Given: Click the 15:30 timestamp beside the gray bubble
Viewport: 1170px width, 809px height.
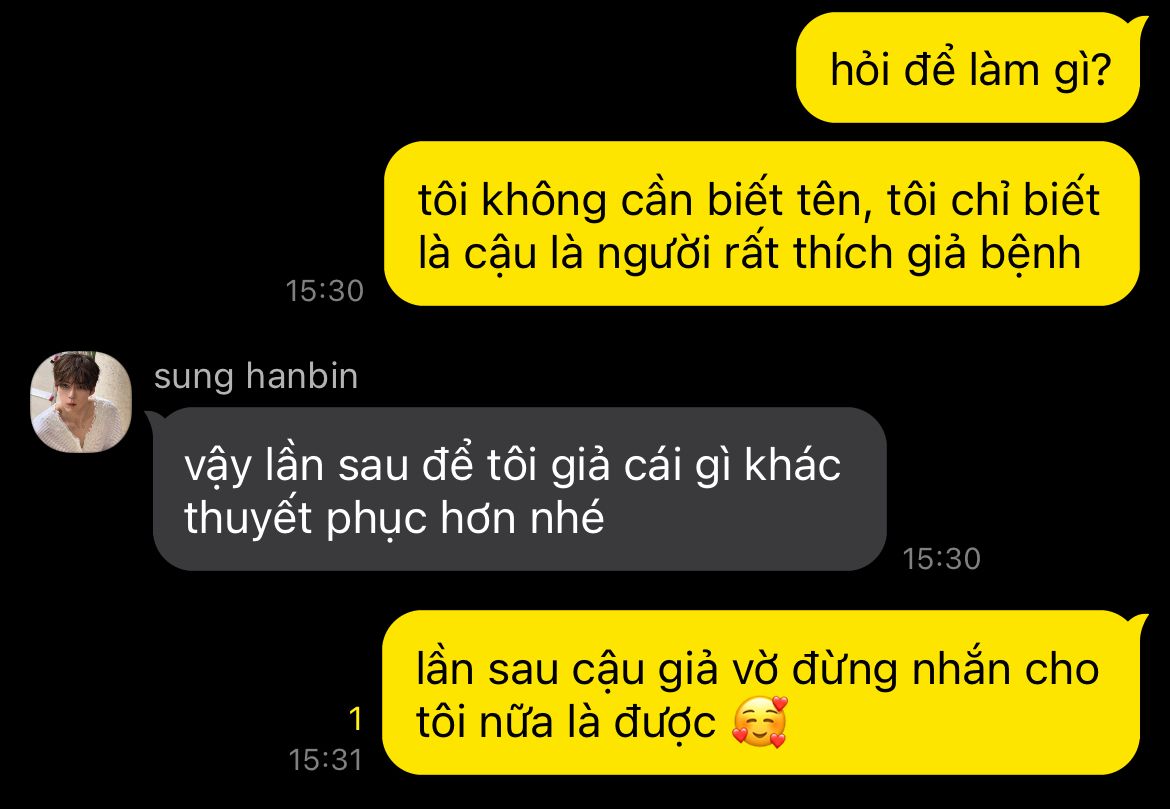Looking at the screenshot, I should [942, 558].
